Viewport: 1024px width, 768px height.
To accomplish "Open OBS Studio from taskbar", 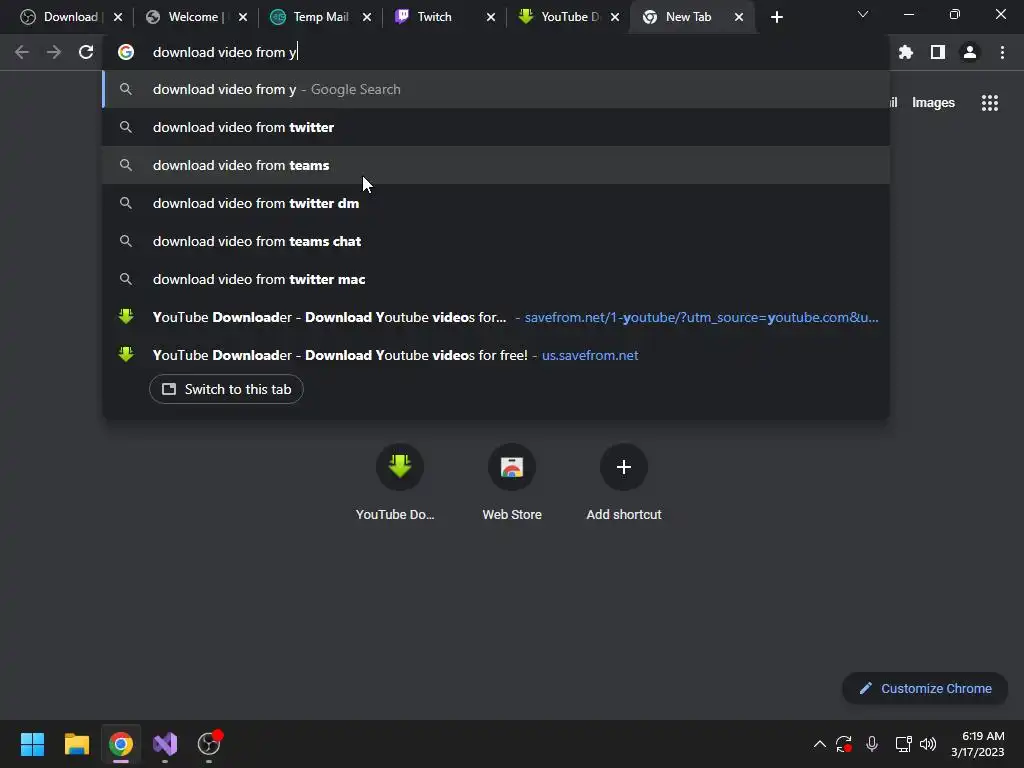I will coord(209,744).
